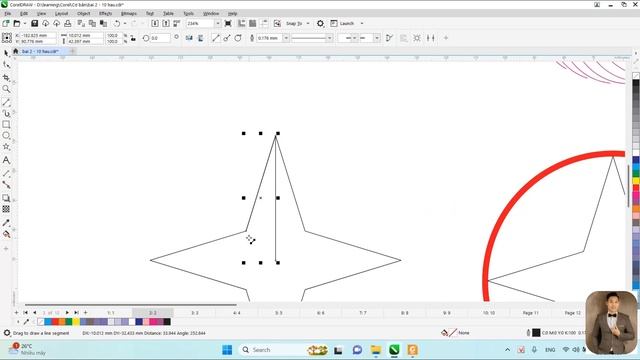Open the Layout menu
The width and height of the screenshot is (640, 360).
coord(62,13)
